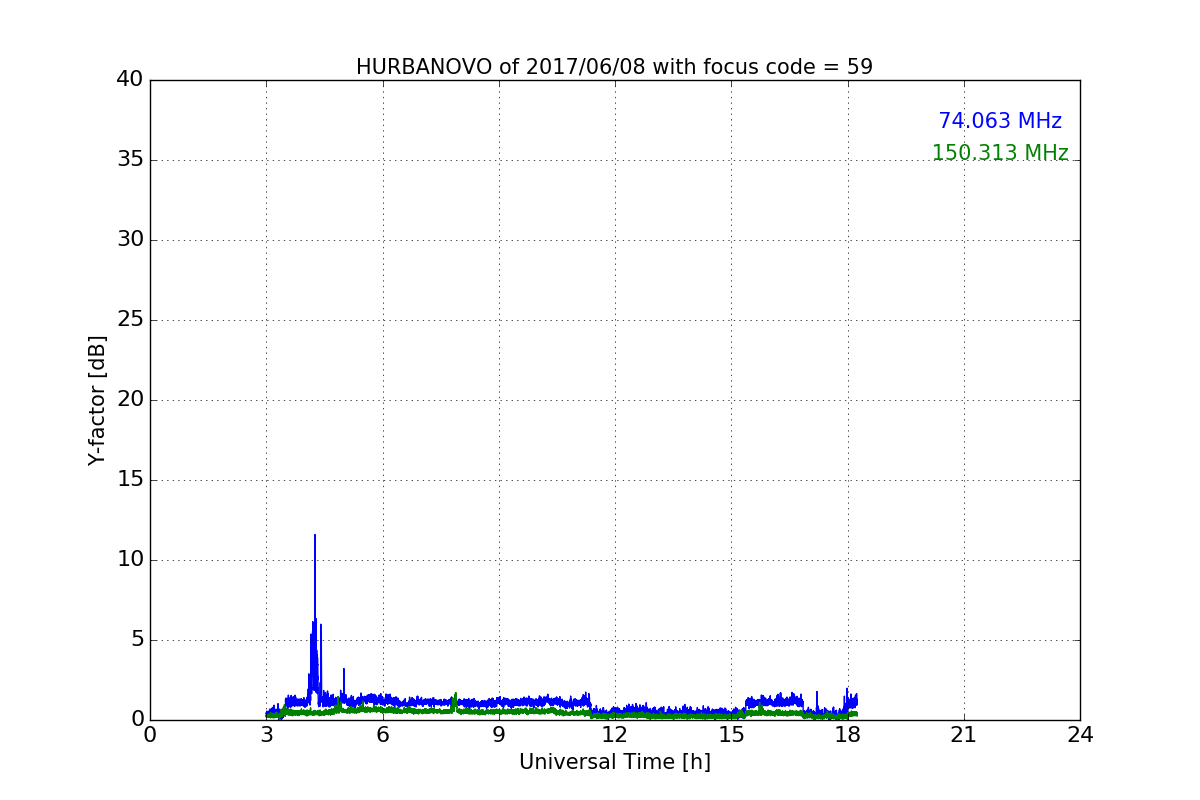Click the y-axis tick label 25
The width and height of the screenshot is (1200, 800).
point(130,320)
